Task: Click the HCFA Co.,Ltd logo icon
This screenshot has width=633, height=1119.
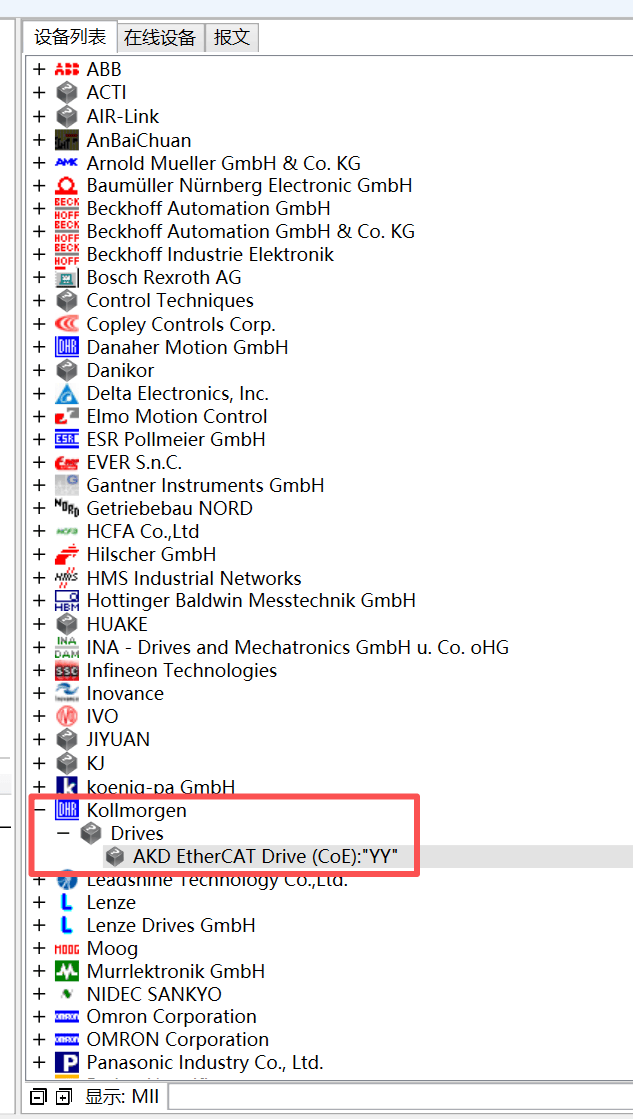Action: coord(66,532)
